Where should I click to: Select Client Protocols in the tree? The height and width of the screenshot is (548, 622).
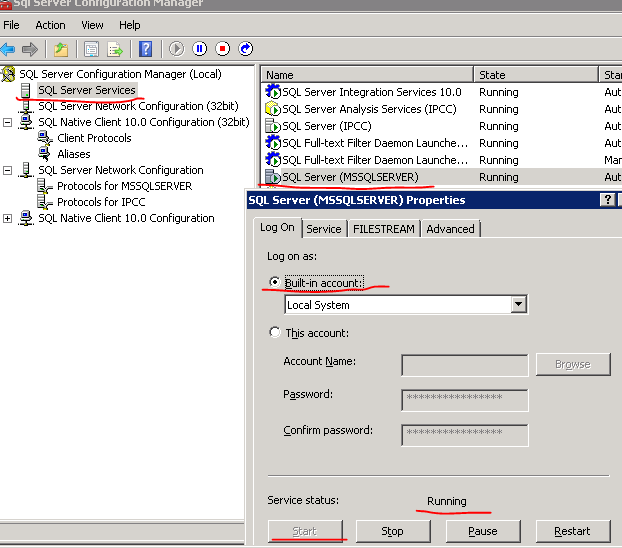point(94,138)
